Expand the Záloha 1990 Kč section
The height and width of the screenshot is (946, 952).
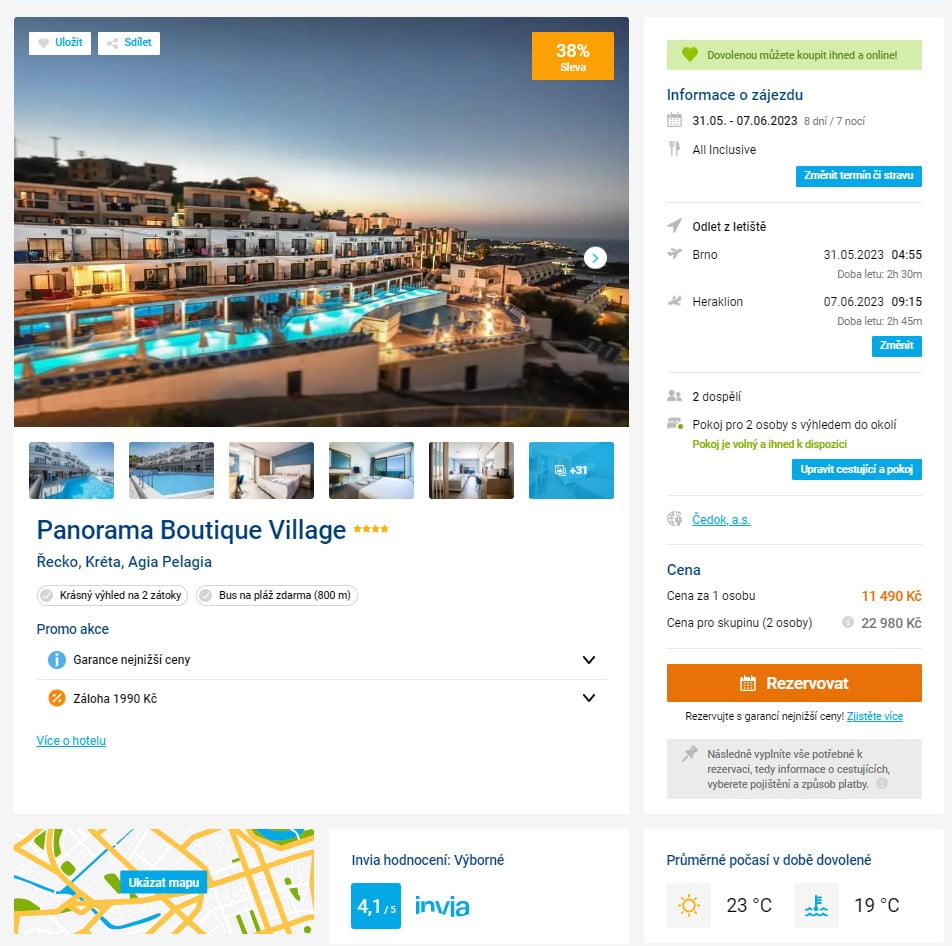[x=588, y=698]
